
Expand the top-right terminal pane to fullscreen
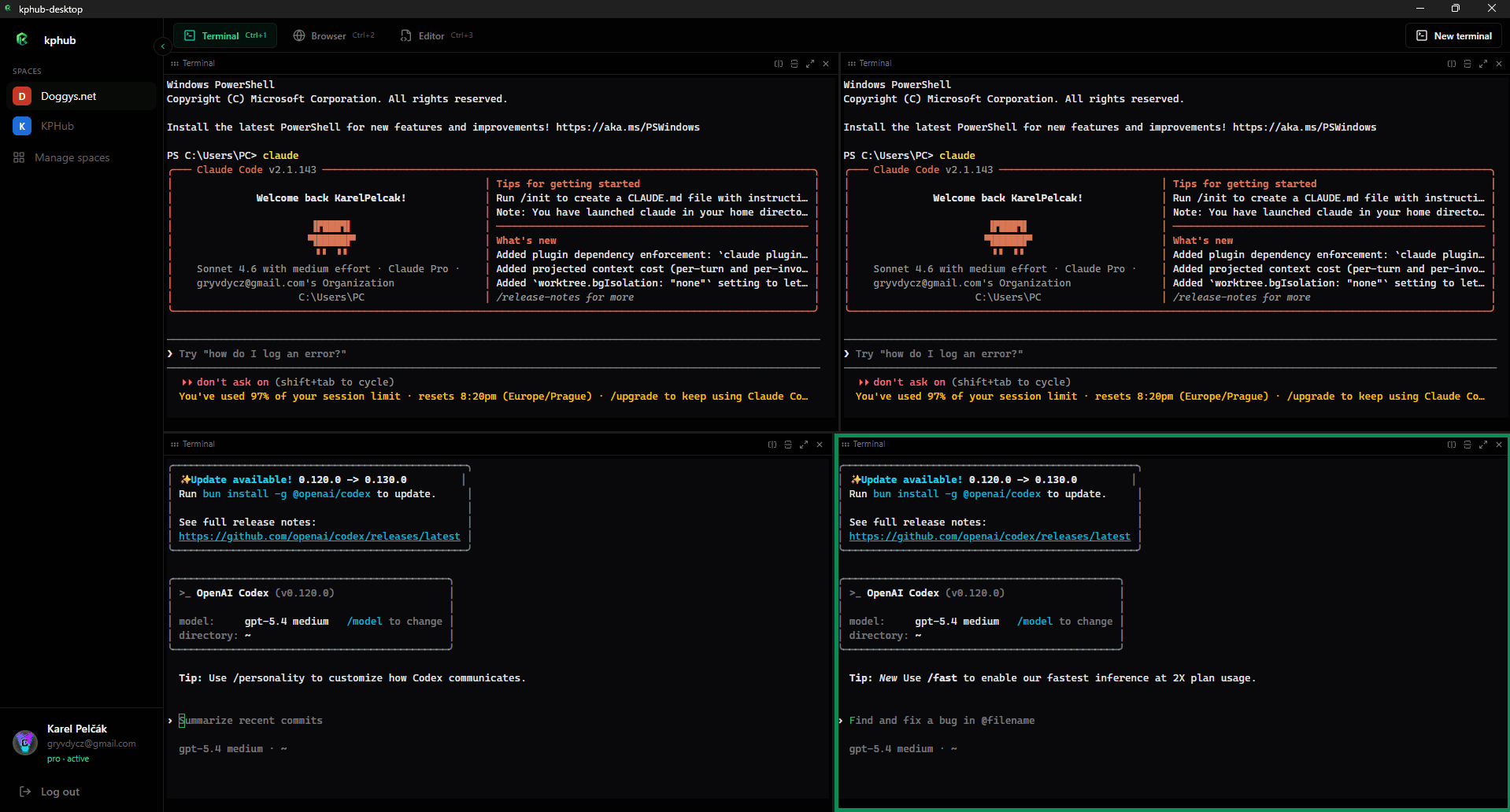point(1483,64)
